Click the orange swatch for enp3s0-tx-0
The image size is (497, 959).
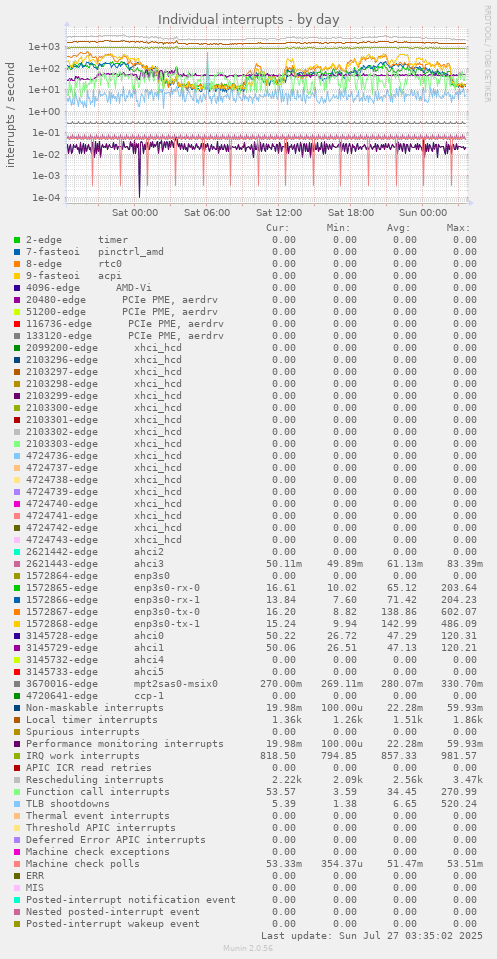[x=17, y=611]
